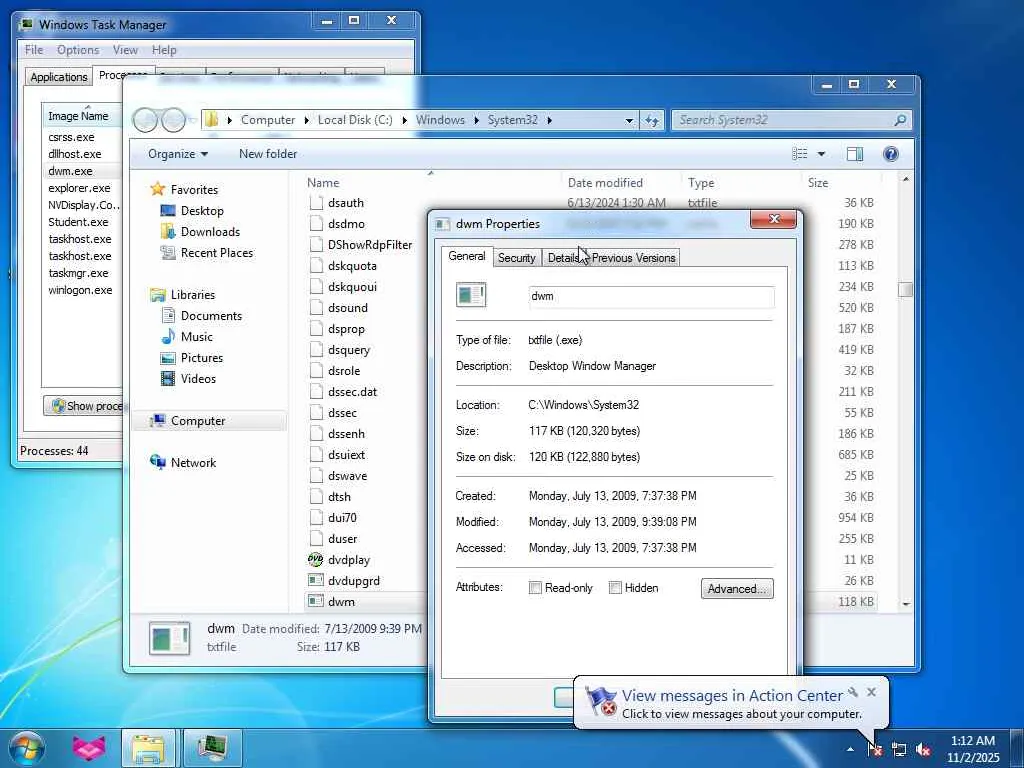Click Windows in the address bar path
The width and height of the screenshot is (1024, 768).
[x=440, y=120]
